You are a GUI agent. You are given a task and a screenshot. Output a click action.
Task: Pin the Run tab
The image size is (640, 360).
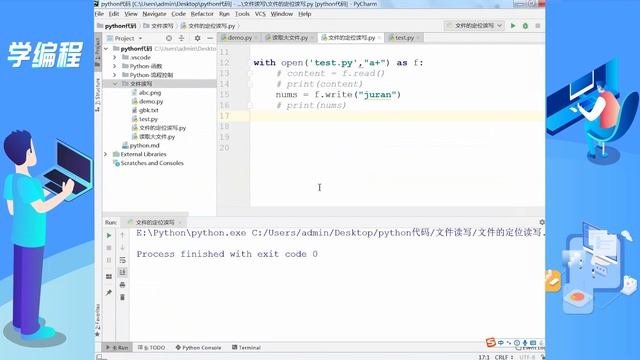coord(109,293)
